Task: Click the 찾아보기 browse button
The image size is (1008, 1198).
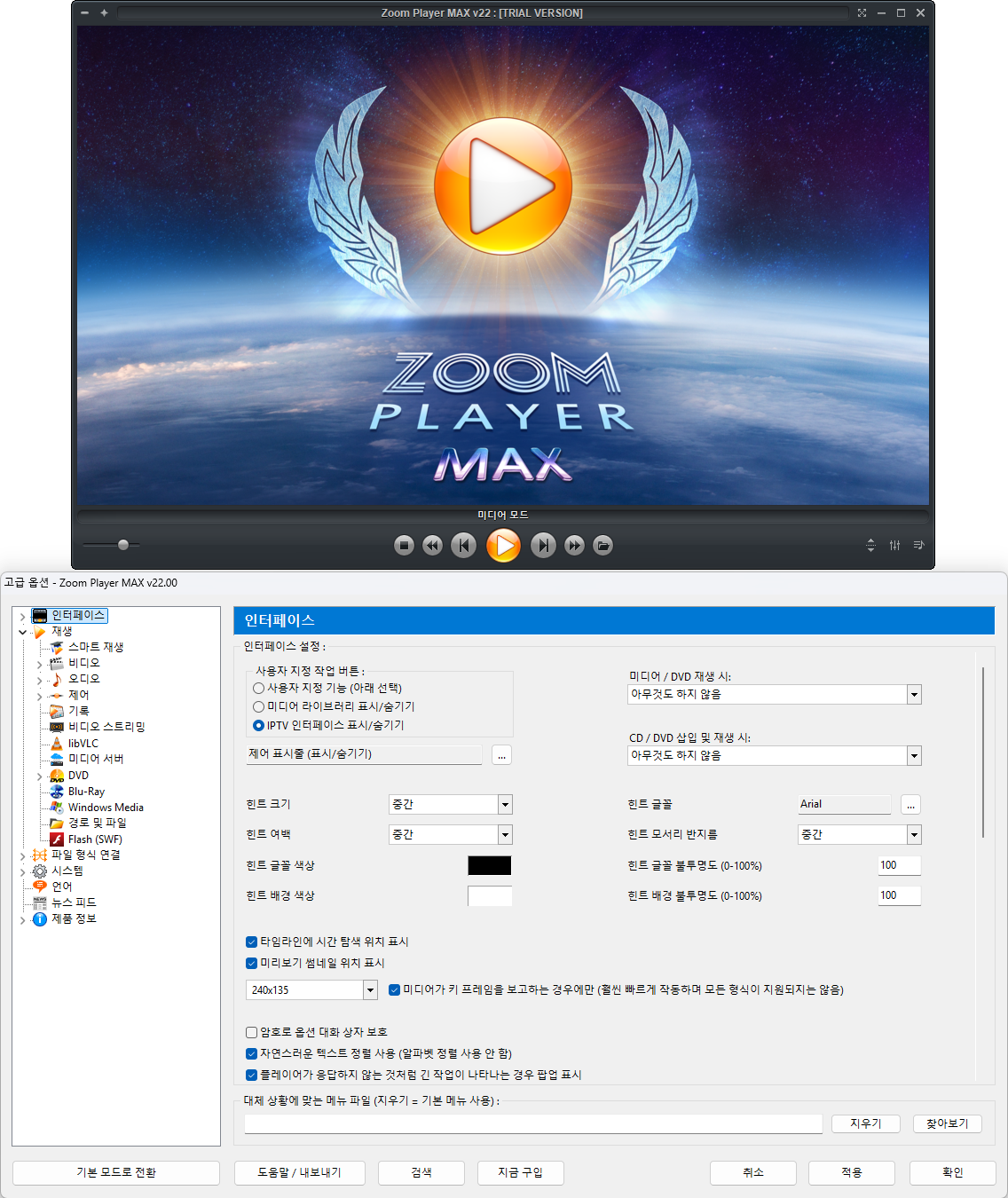Action: 948,1123
